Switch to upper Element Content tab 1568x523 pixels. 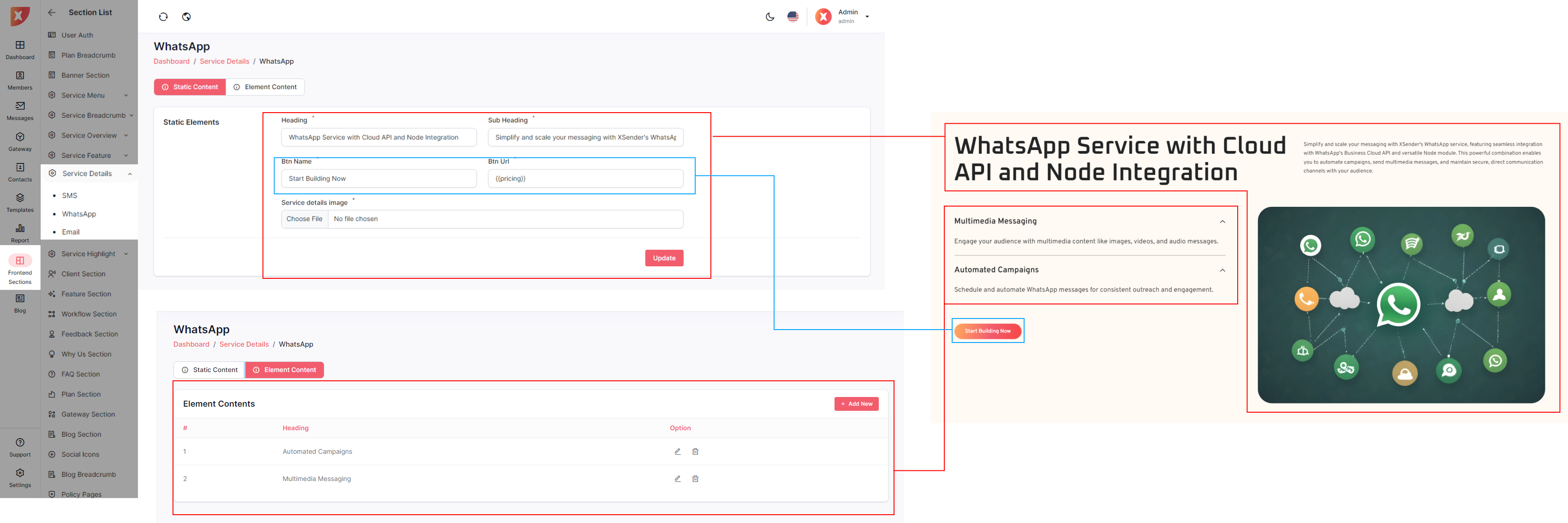[x=265, y=87]
